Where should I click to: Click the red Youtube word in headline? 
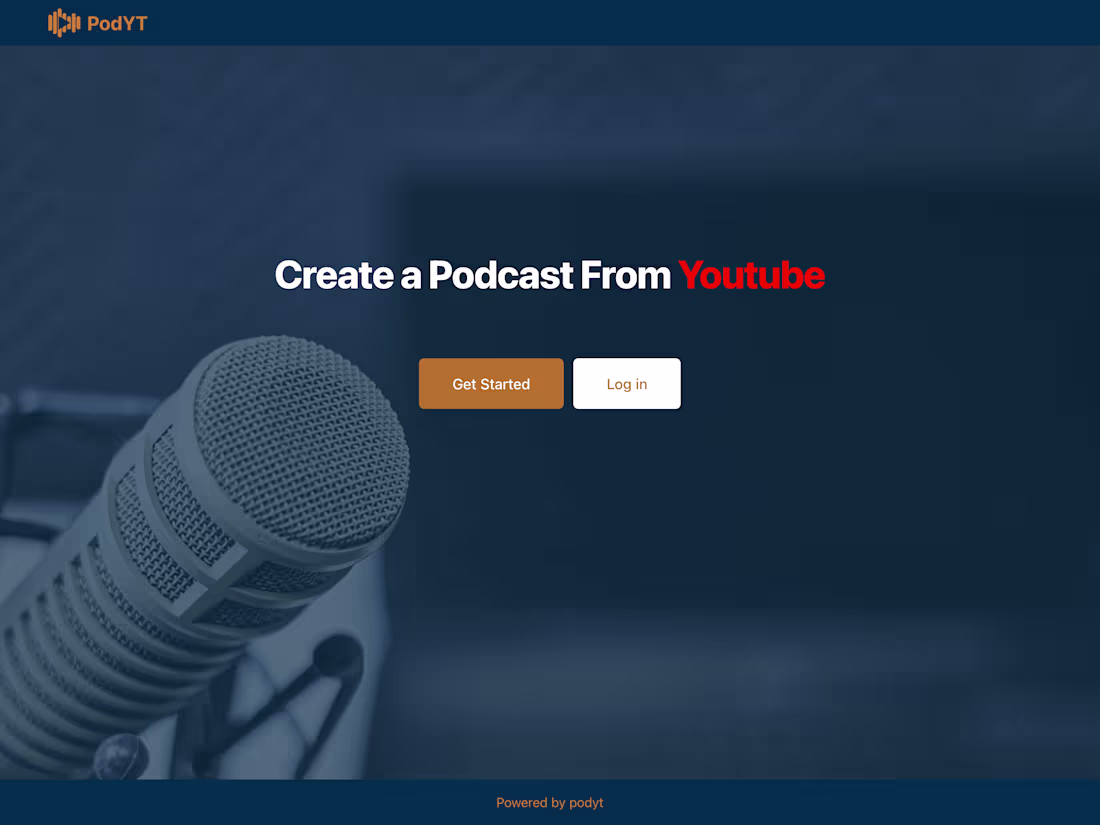pos(751,275)
